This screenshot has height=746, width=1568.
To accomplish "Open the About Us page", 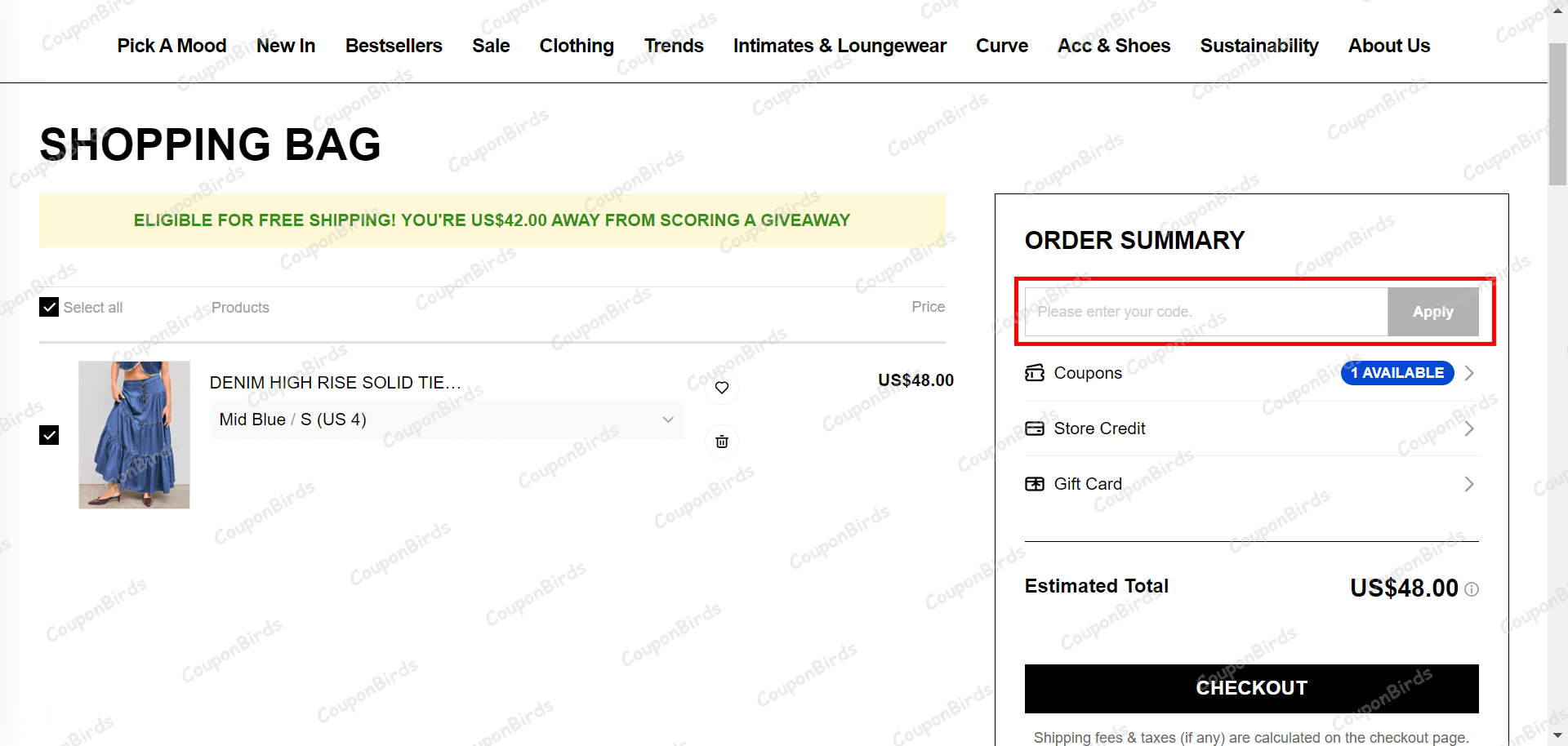I will (1389, 46).
